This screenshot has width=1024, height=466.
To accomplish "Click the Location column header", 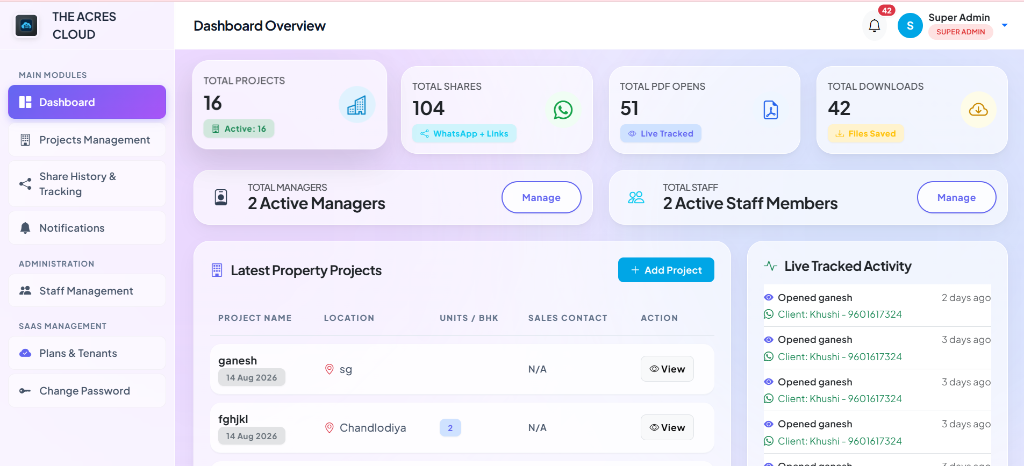I will click(x=349, y=318).
